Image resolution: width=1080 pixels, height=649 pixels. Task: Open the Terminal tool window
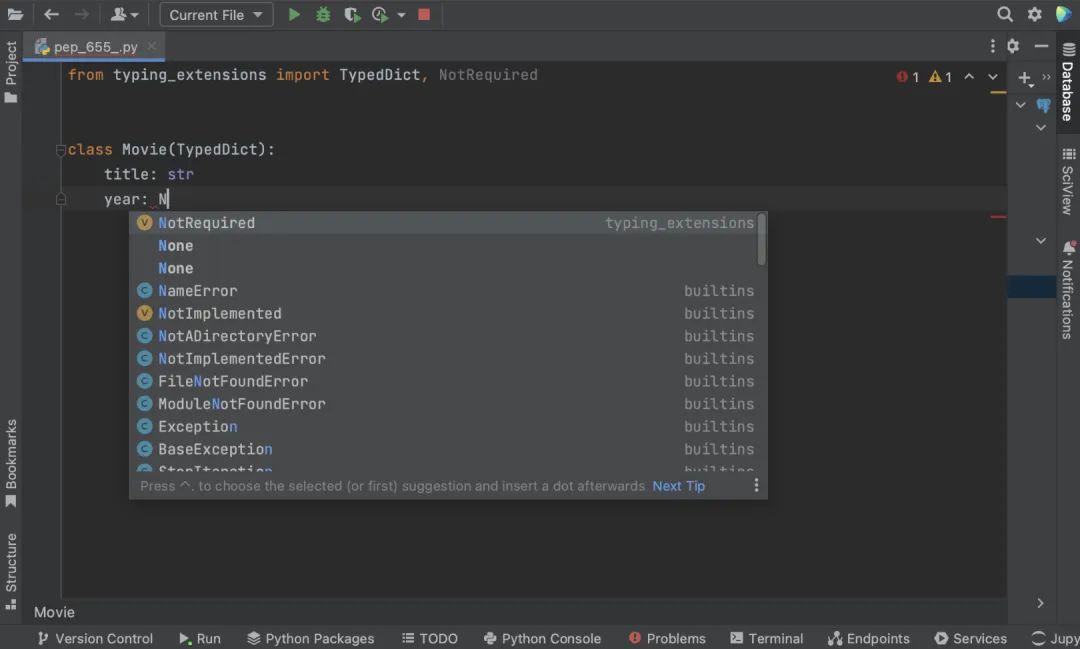coord(766,638)
